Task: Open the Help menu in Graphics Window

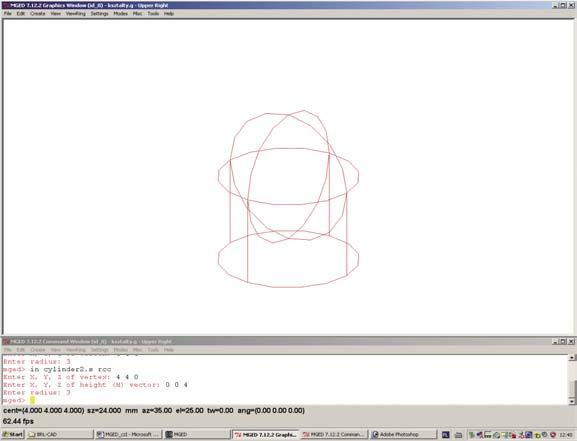Action: (x=169, y=14)
